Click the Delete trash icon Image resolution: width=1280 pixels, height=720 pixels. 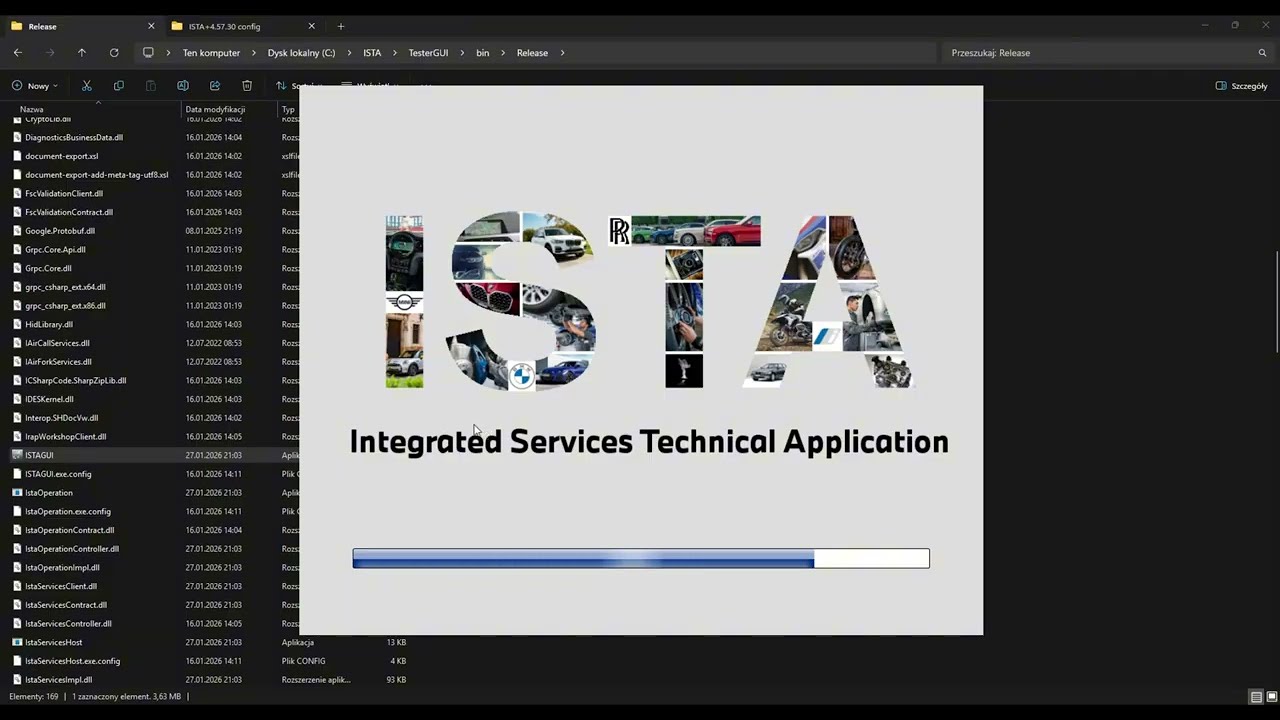click(247, 86)
